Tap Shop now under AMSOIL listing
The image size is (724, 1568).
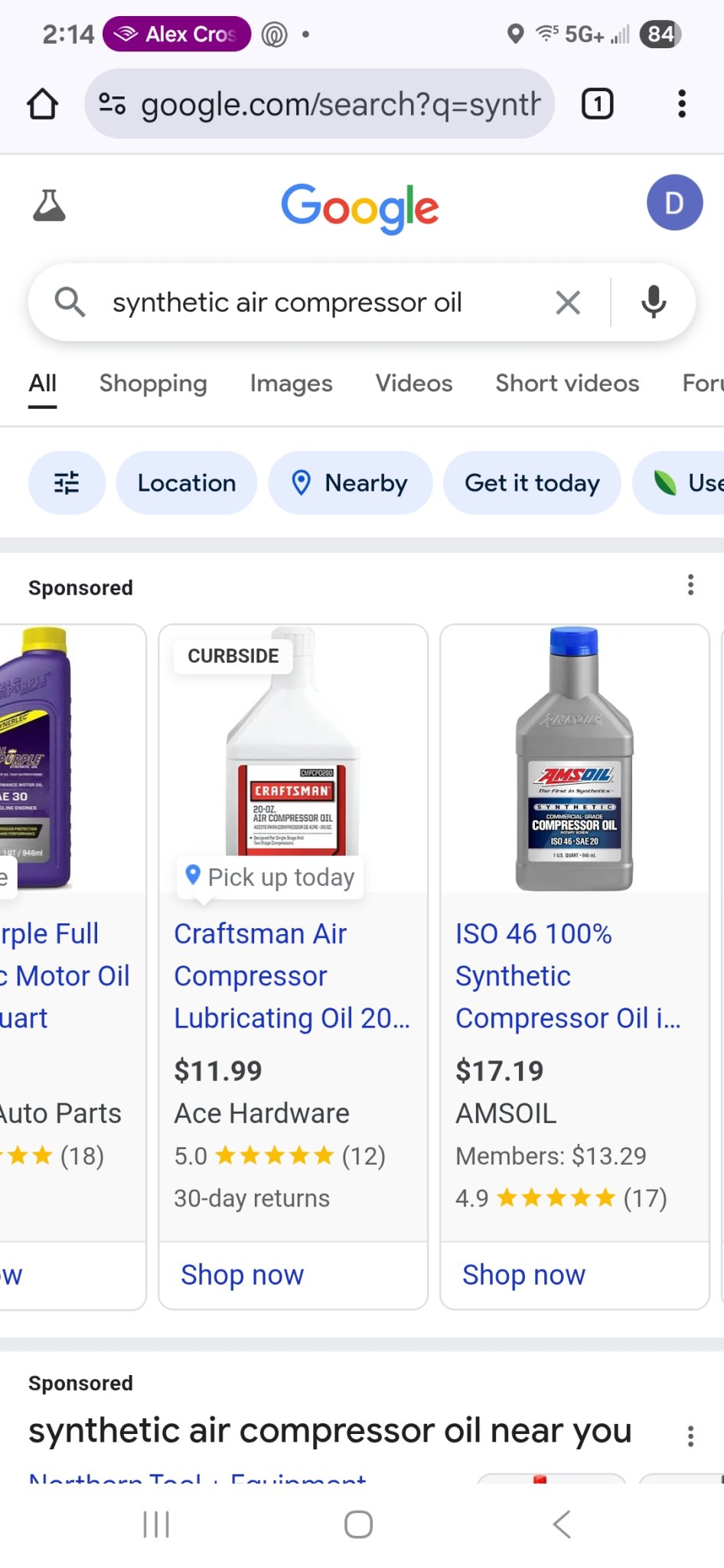tap(523, 1275)
